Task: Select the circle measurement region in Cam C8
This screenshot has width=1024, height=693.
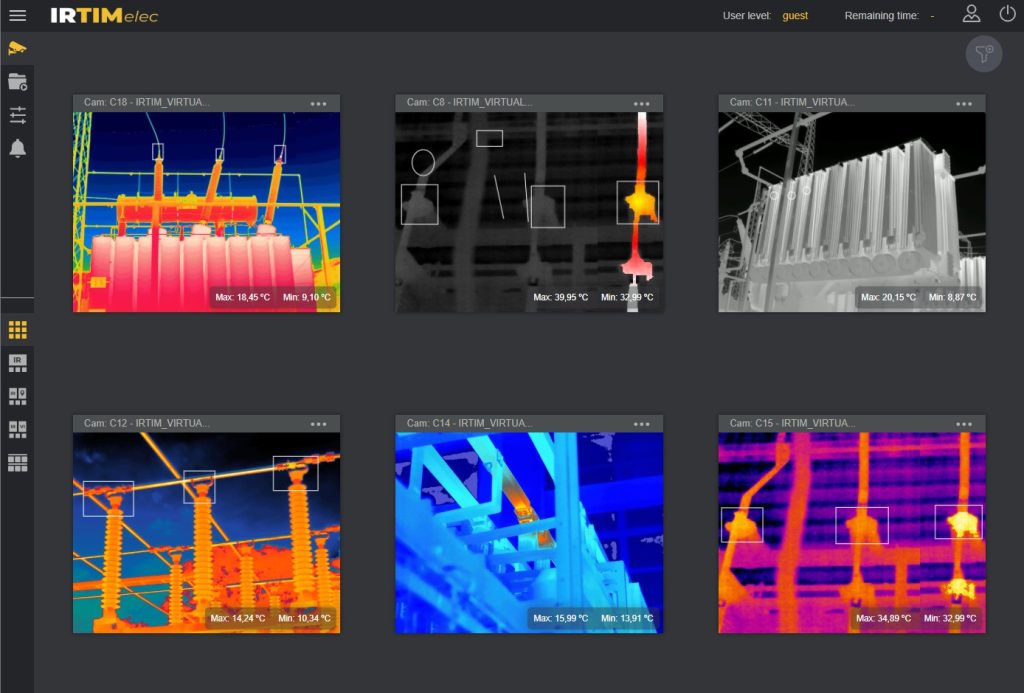Action: click(x=423, y=163)
